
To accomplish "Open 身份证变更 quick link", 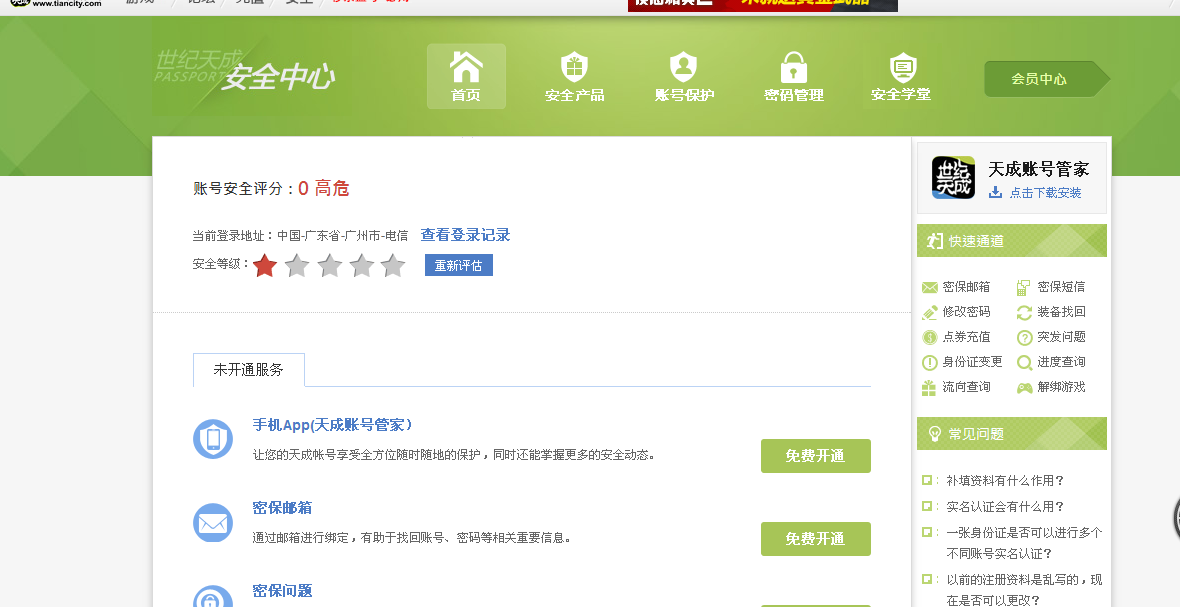I will point(972,362).
